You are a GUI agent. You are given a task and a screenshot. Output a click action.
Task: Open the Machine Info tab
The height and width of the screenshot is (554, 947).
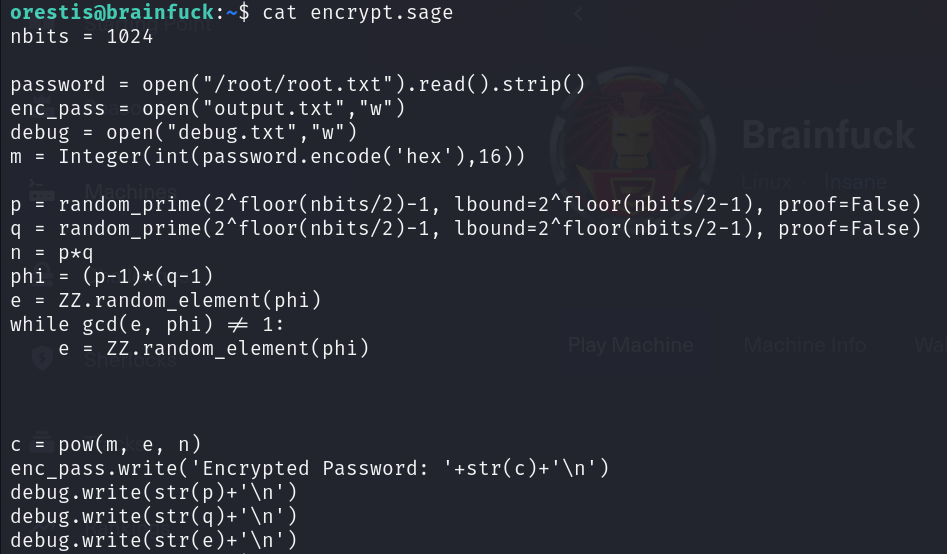pos(805,345)
